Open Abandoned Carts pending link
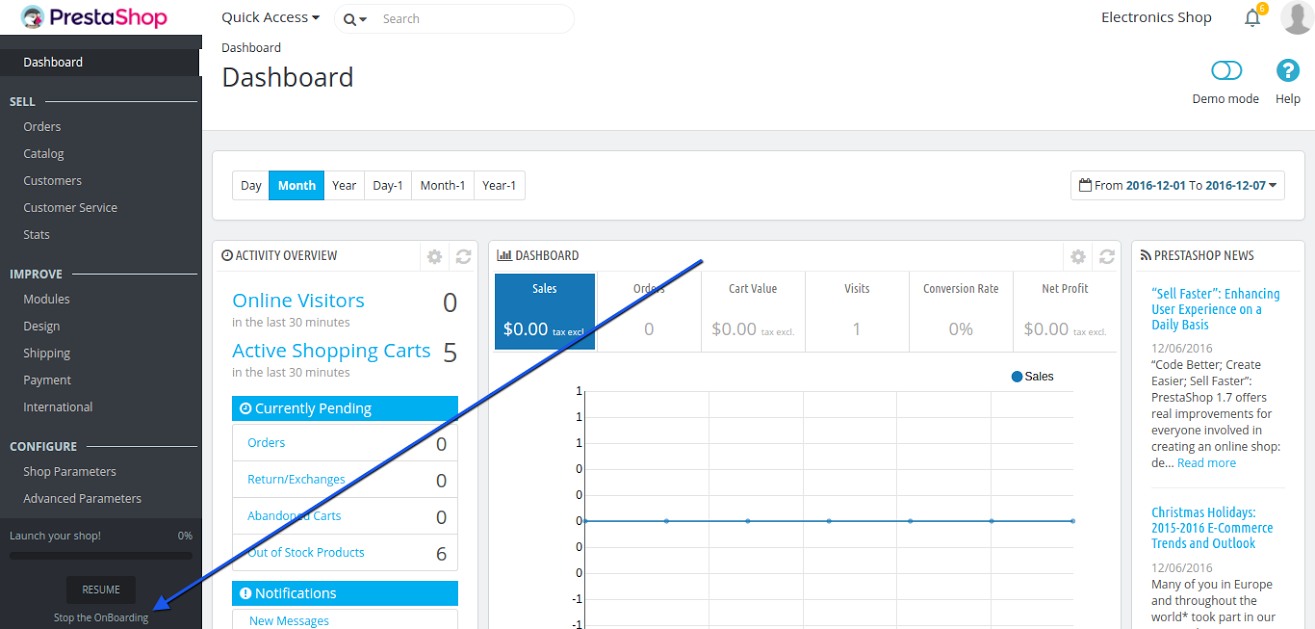The image size is (1315, 629). tap(294, 516)
